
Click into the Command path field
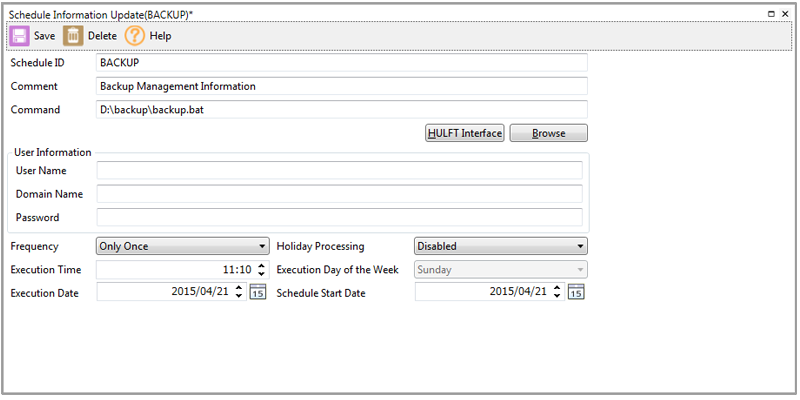click(341, 110)
